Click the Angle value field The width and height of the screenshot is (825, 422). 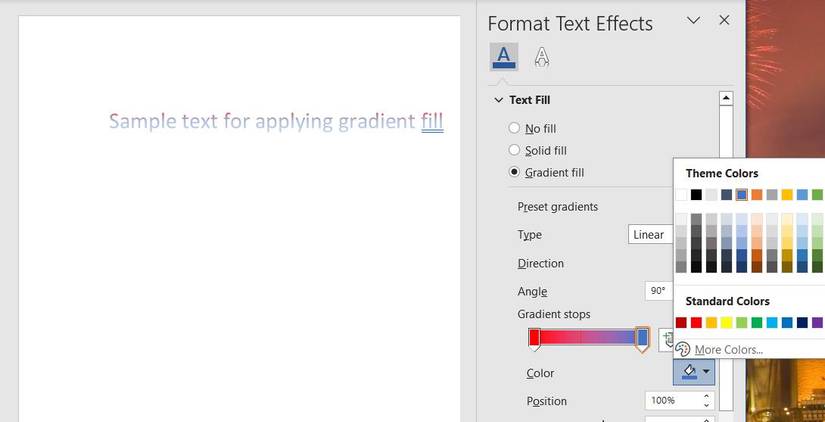tap(658, 291)
